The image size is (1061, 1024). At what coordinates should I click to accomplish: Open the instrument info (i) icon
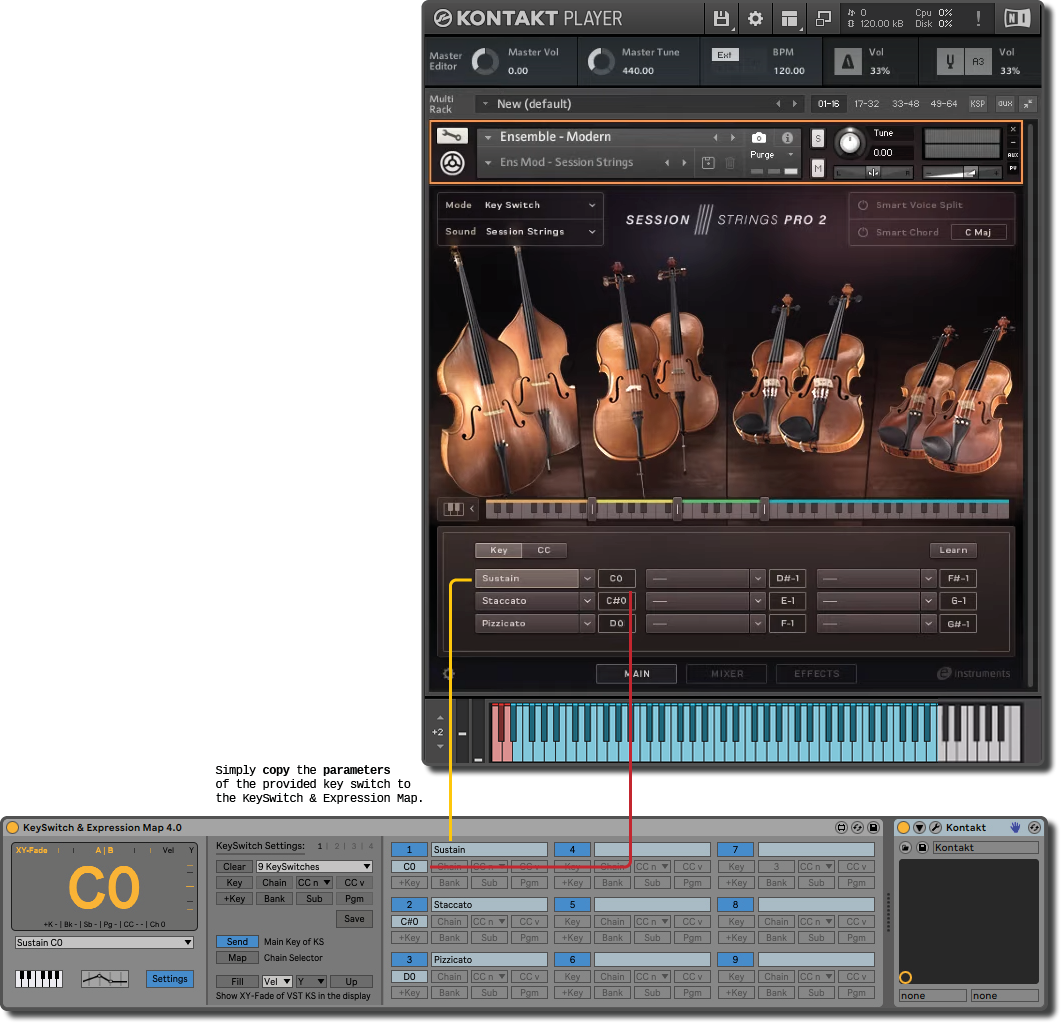(x=787, y=138)
